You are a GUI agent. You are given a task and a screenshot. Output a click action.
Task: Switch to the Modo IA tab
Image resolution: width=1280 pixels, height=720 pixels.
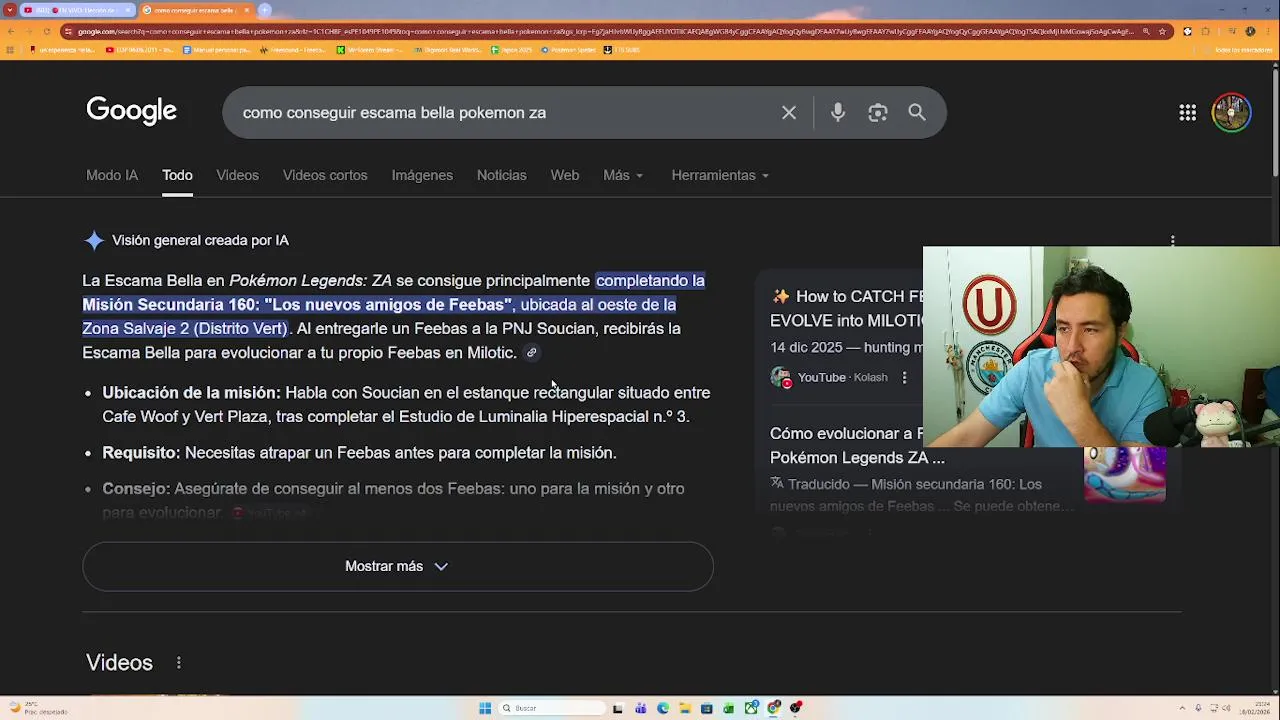tap(112, 175)
